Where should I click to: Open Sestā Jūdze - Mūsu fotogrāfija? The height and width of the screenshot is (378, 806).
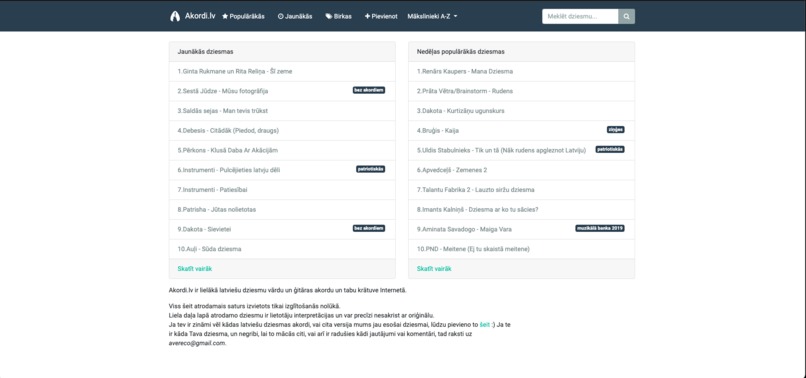(x=223, y=91)
